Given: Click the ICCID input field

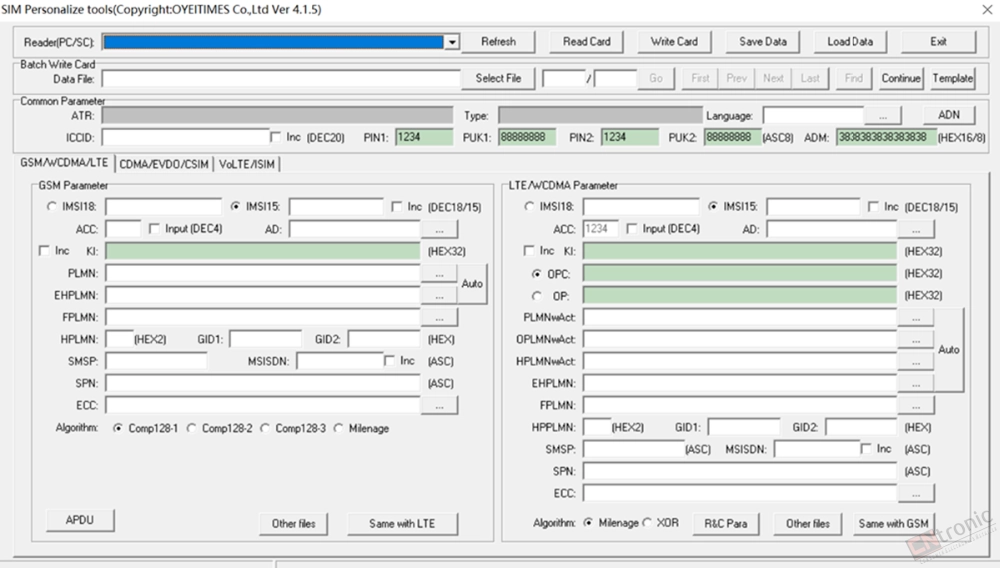Looking at the screenshot, I should [x=186, y=137].
